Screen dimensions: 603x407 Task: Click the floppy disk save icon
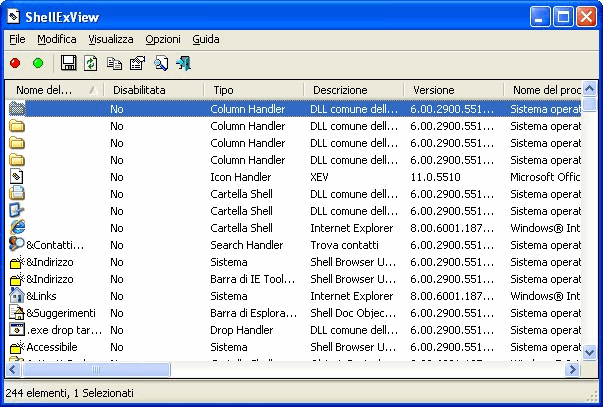coord(68,63)
